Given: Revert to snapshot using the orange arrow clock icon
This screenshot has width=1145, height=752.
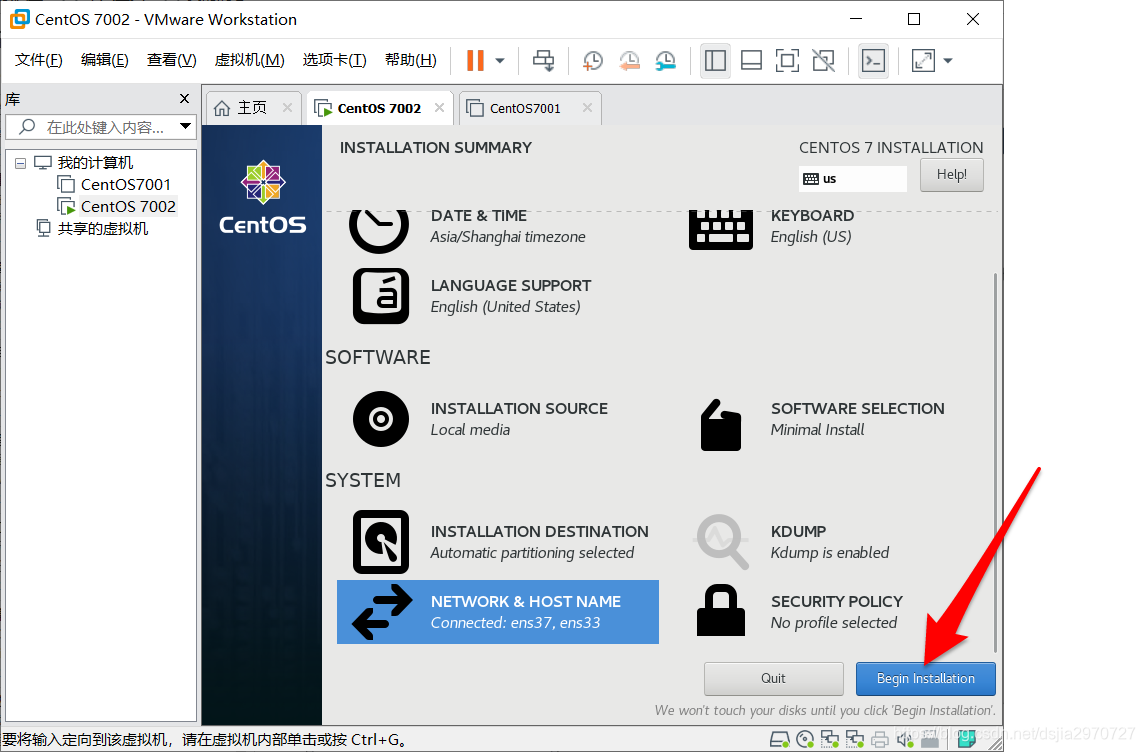Looking at the screenshot, I should pos(629,61).
